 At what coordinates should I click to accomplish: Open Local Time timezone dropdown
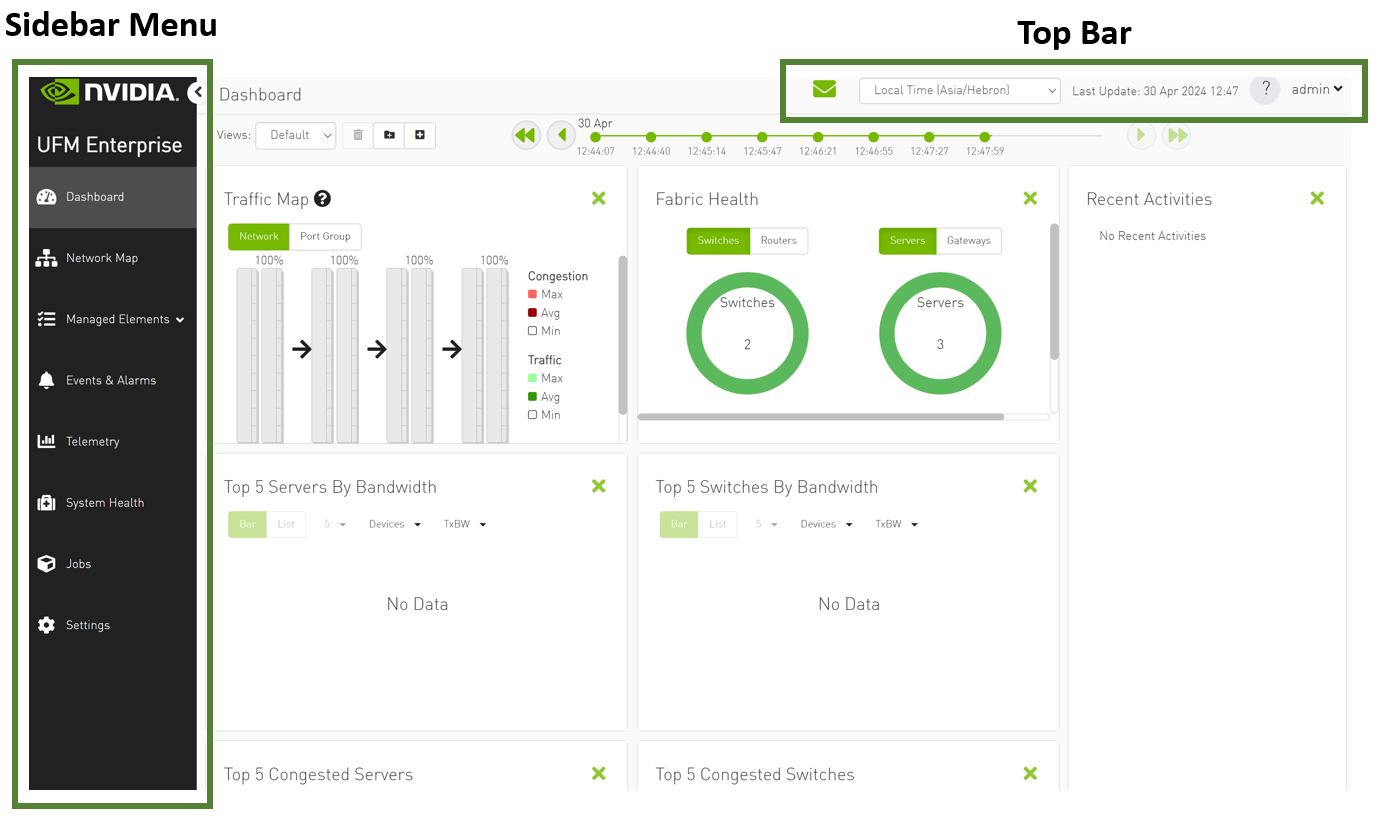(x=959, y=90)
